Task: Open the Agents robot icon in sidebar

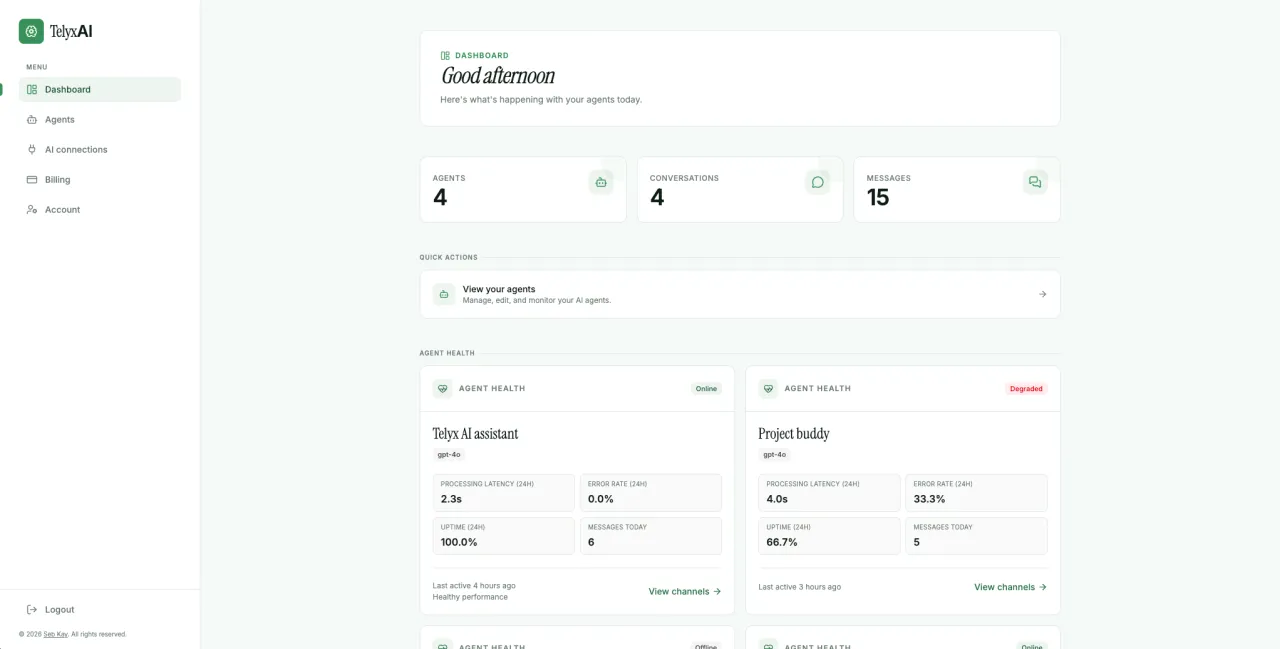Action: tap(32, 120)
